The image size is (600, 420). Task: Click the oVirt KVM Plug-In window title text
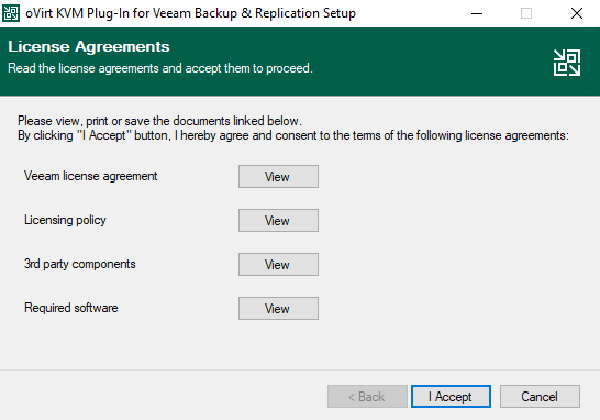pos(191,13)
